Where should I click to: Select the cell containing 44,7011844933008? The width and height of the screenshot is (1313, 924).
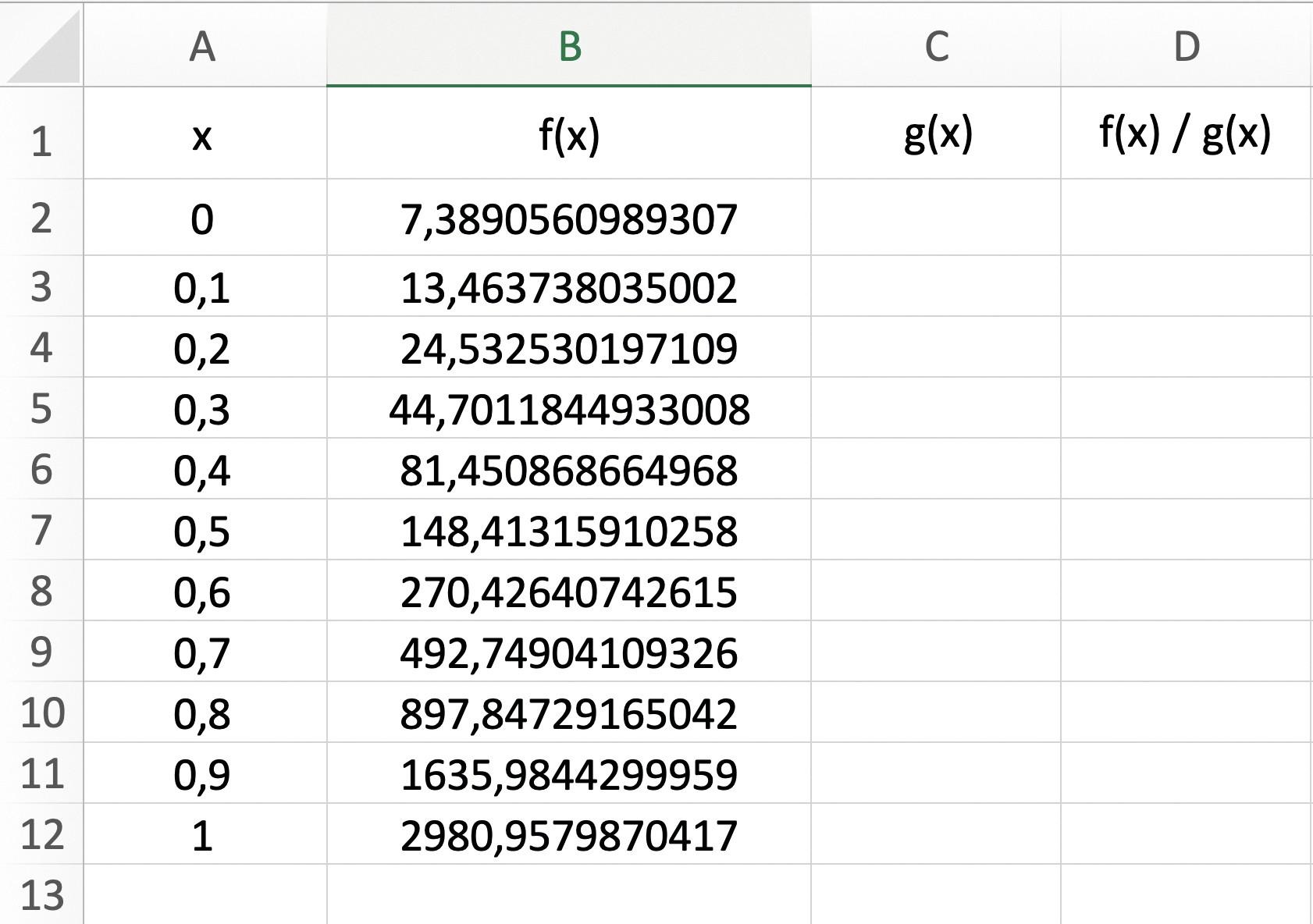[x=569, y=409]
